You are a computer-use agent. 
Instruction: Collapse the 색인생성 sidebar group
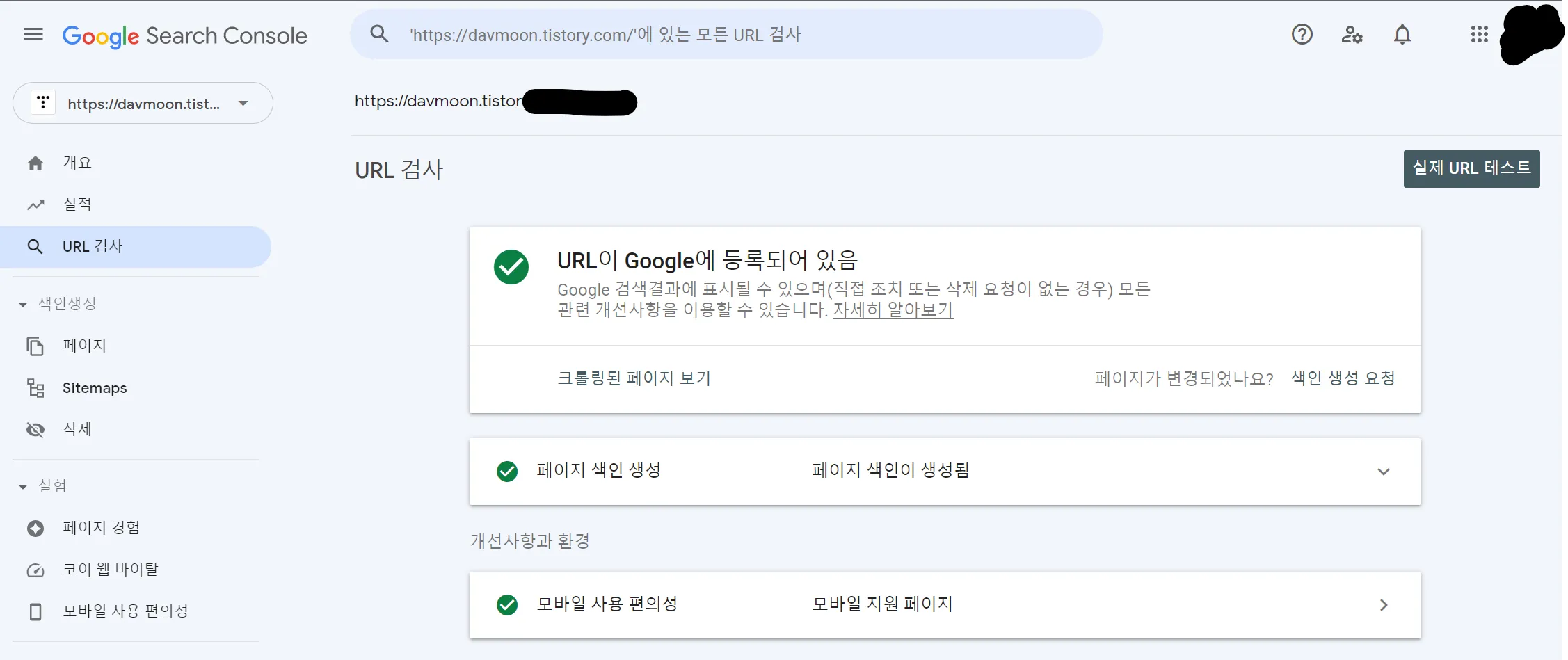pyautogui.click(x=22, y=303)
